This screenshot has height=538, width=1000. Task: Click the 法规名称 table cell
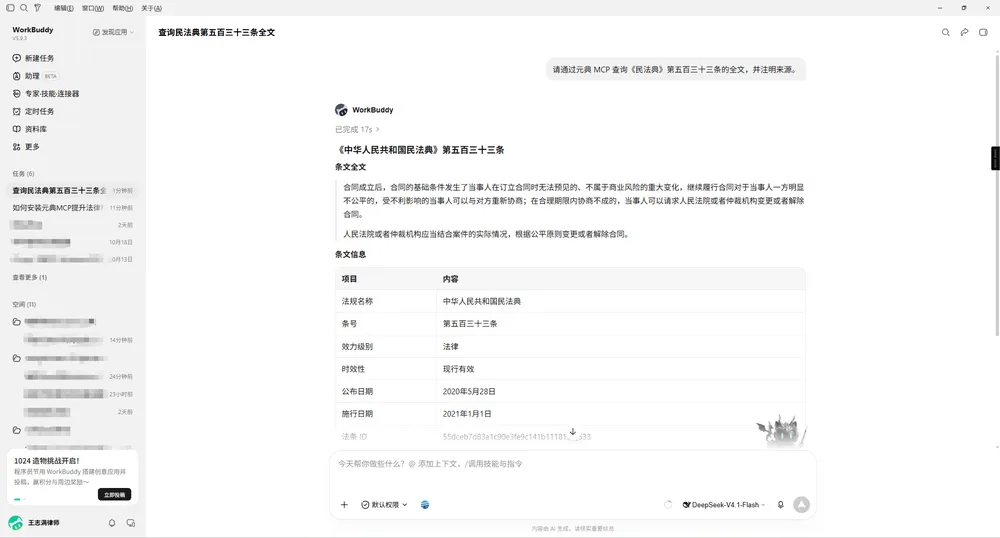pyautogui.click(x=386, y=302)
